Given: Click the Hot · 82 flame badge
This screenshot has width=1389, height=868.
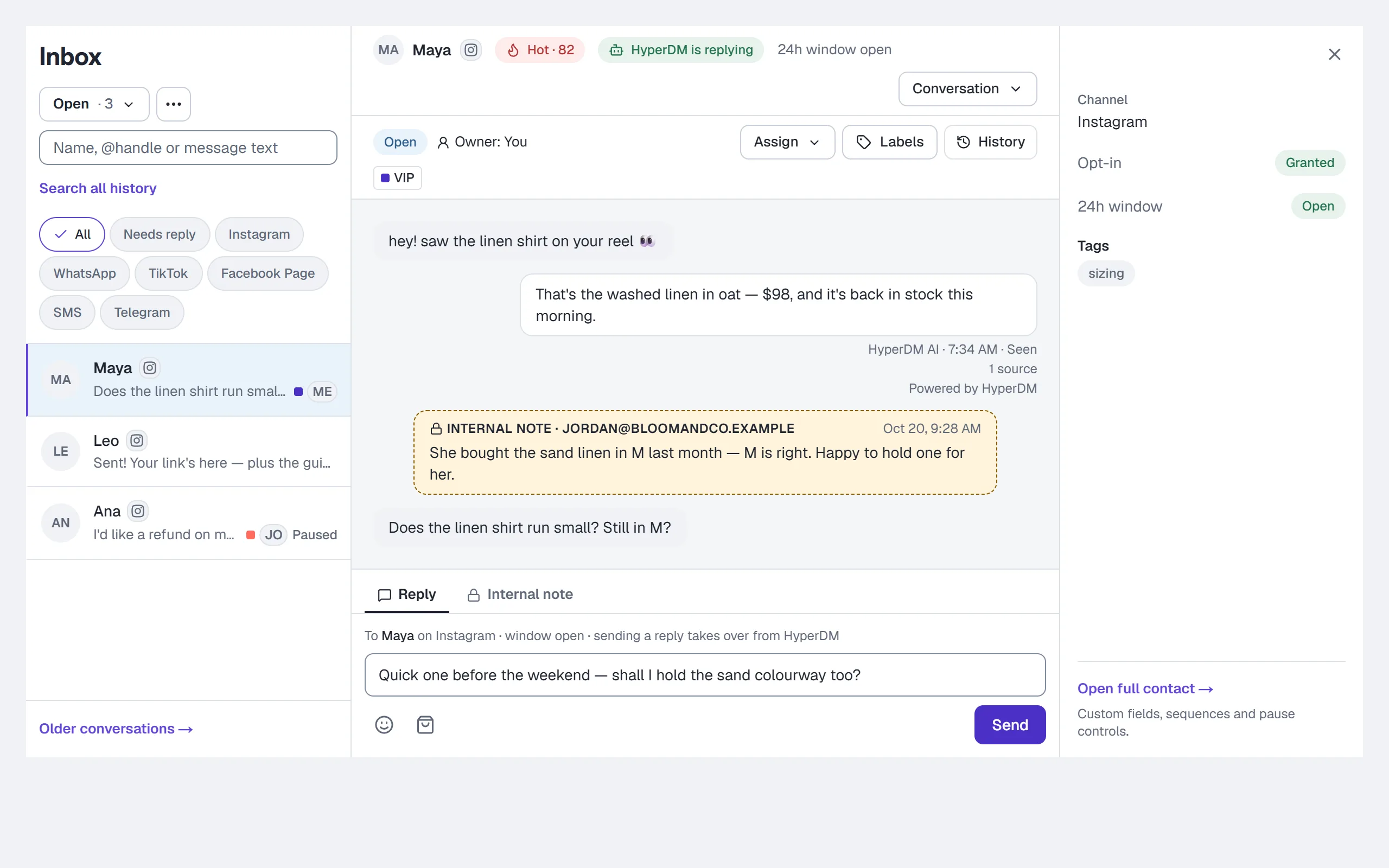Looking at the screenshot, I should (x=539, y=50).
